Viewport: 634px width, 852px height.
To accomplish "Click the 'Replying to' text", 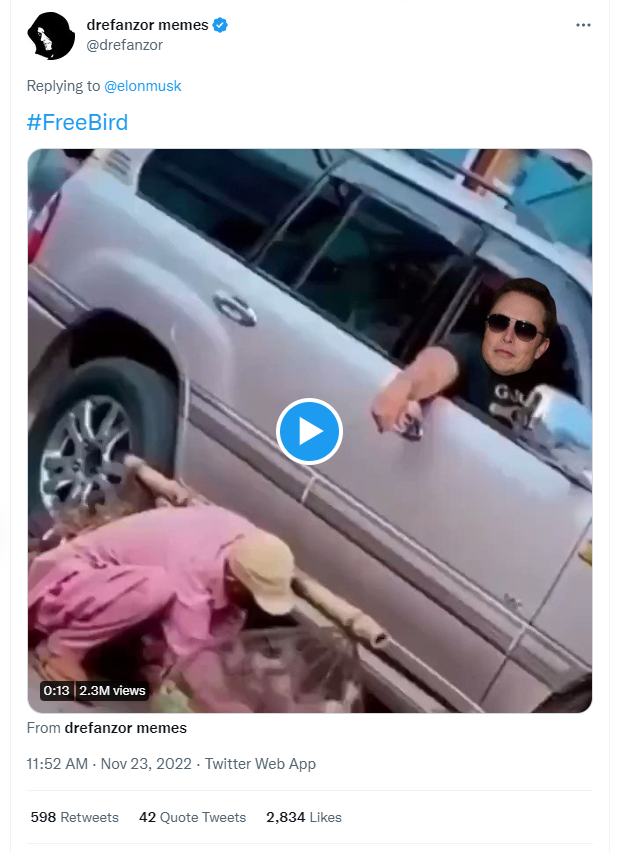I will pos(64,86).
